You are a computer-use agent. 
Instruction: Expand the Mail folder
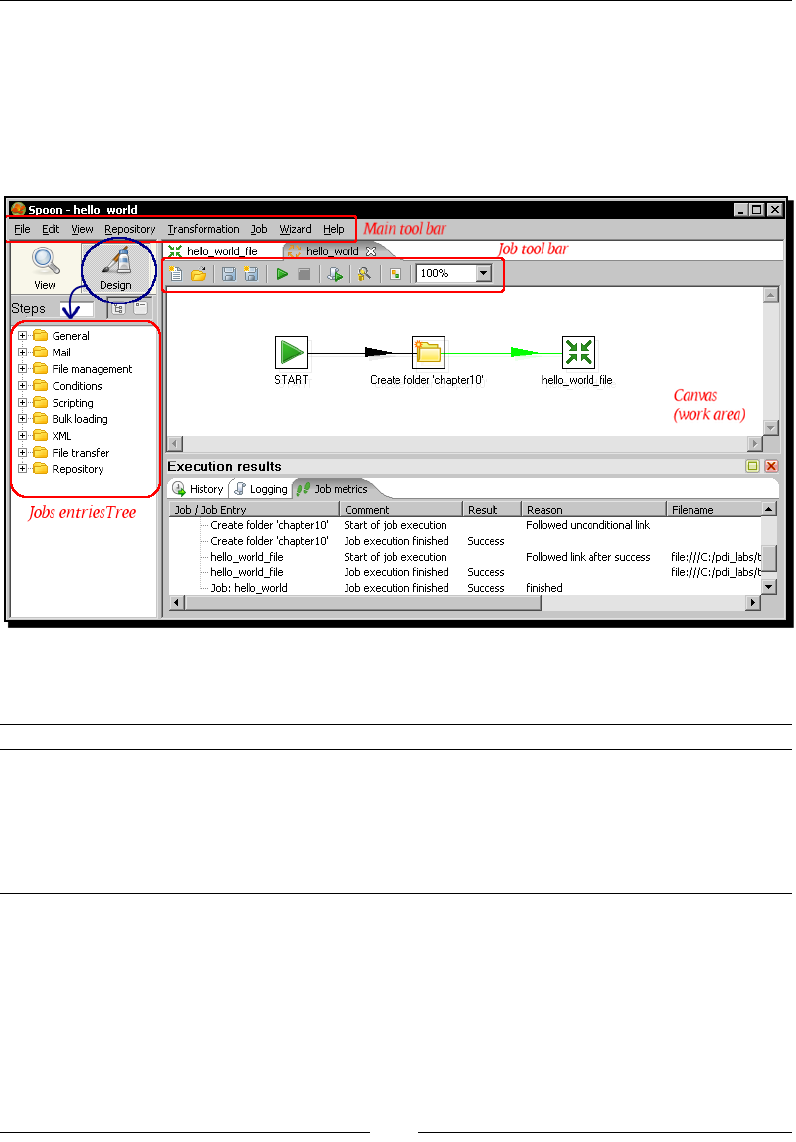[23, 352]
